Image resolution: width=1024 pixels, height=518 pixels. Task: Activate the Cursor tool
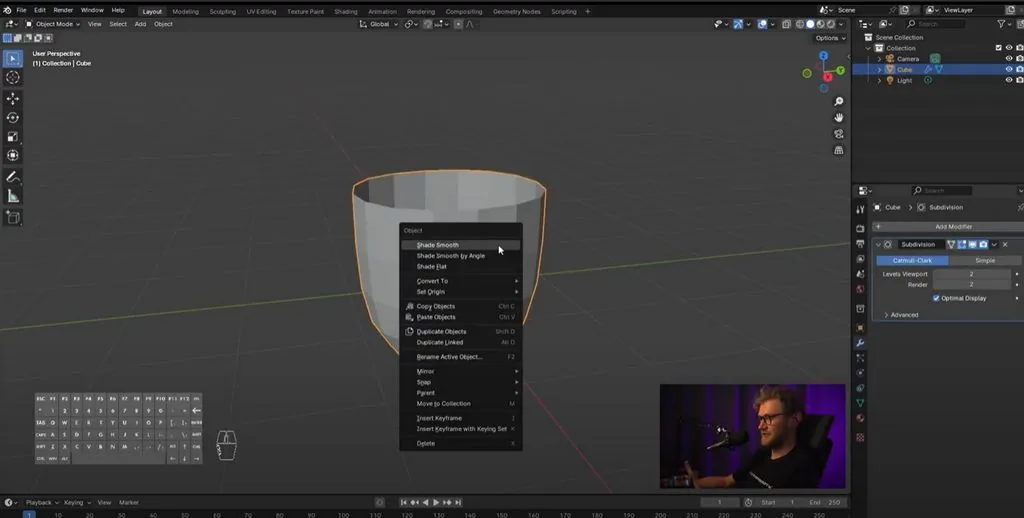coord(12,78)
